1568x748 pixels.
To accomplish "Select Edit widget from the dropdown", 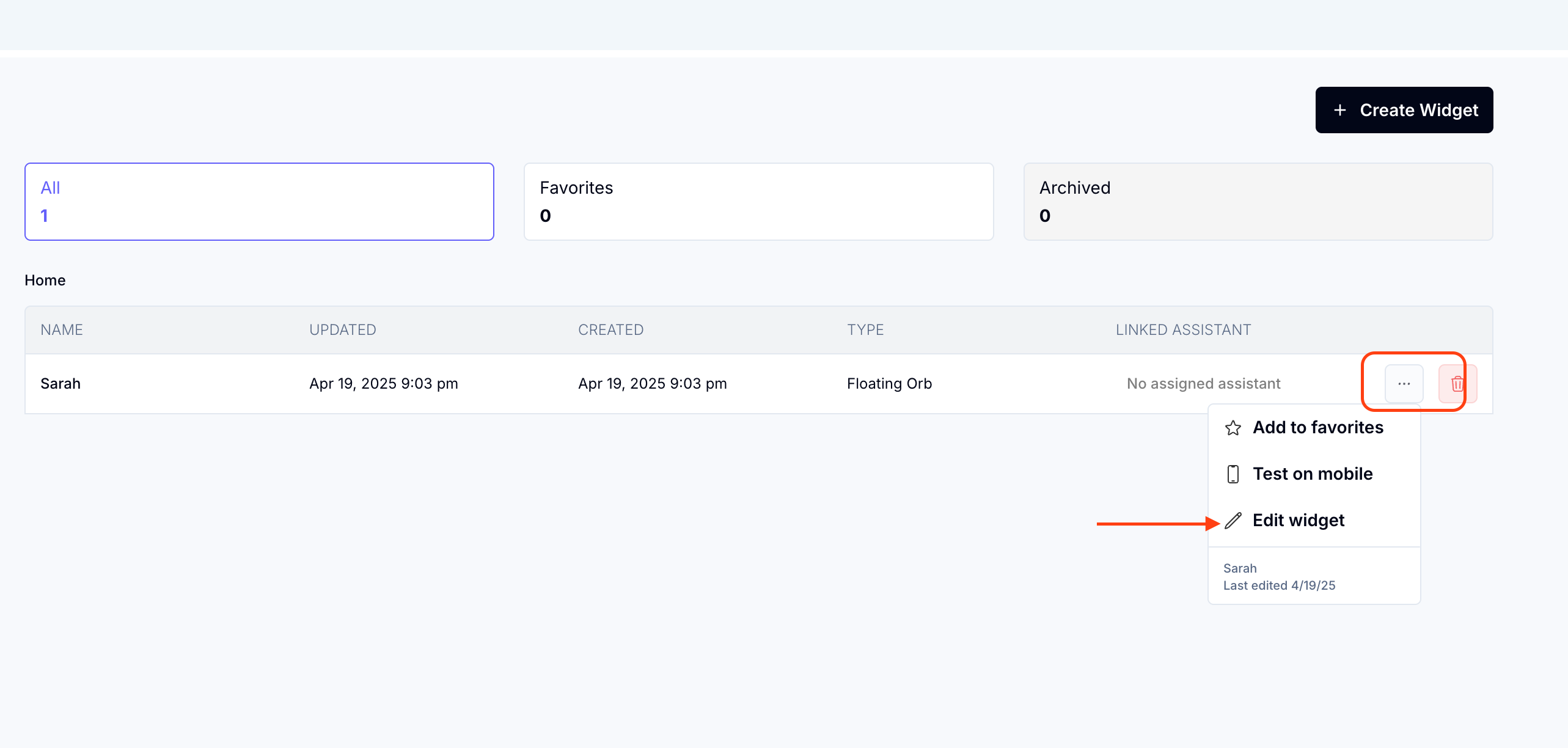I will (x=1298, y=521).
